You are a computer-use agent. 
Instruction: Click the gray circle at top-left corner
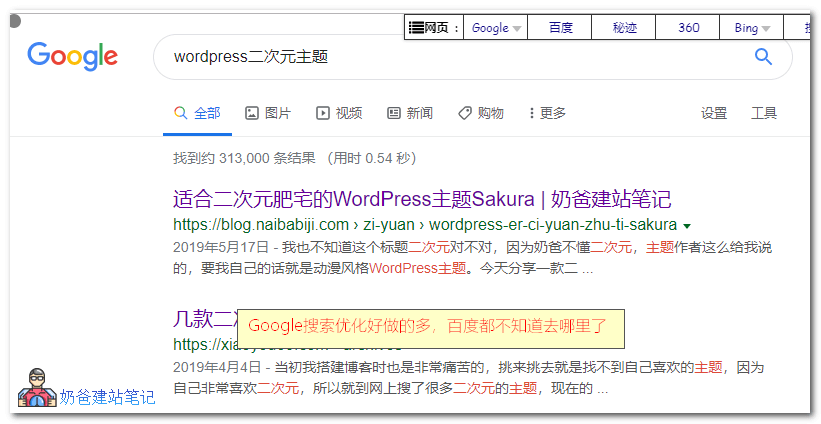coord(15,21)
